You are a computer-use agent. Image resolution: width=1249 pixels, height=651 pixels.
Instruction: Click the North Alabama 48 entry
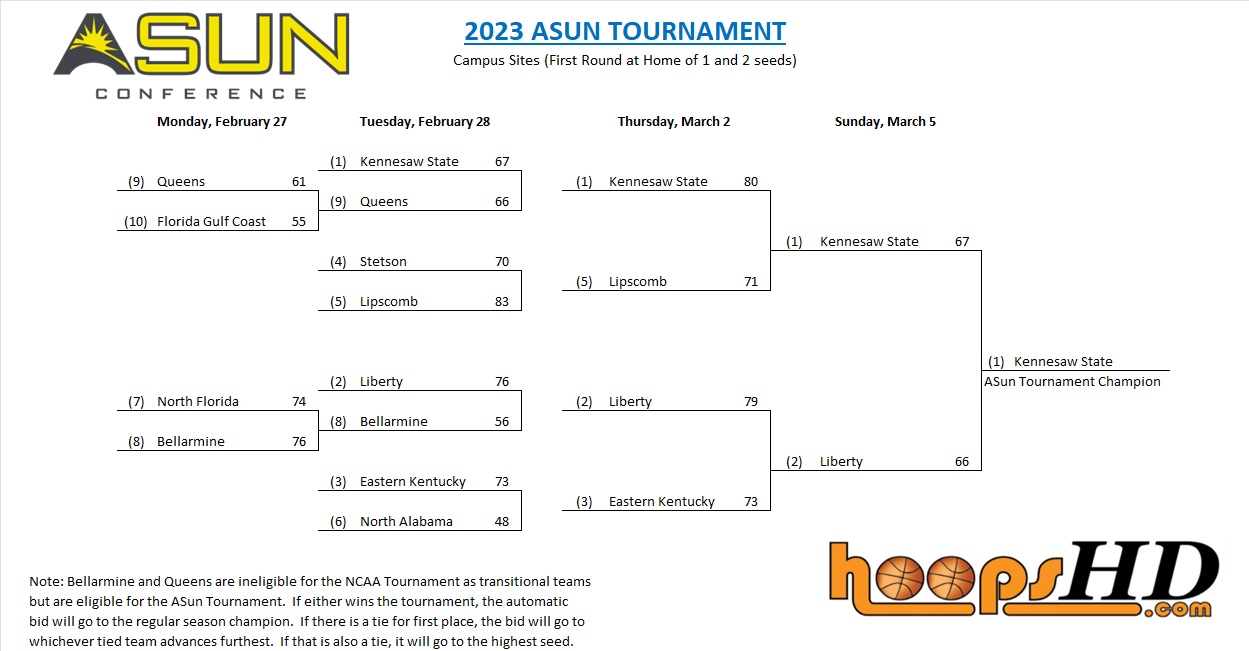[420, 522]
